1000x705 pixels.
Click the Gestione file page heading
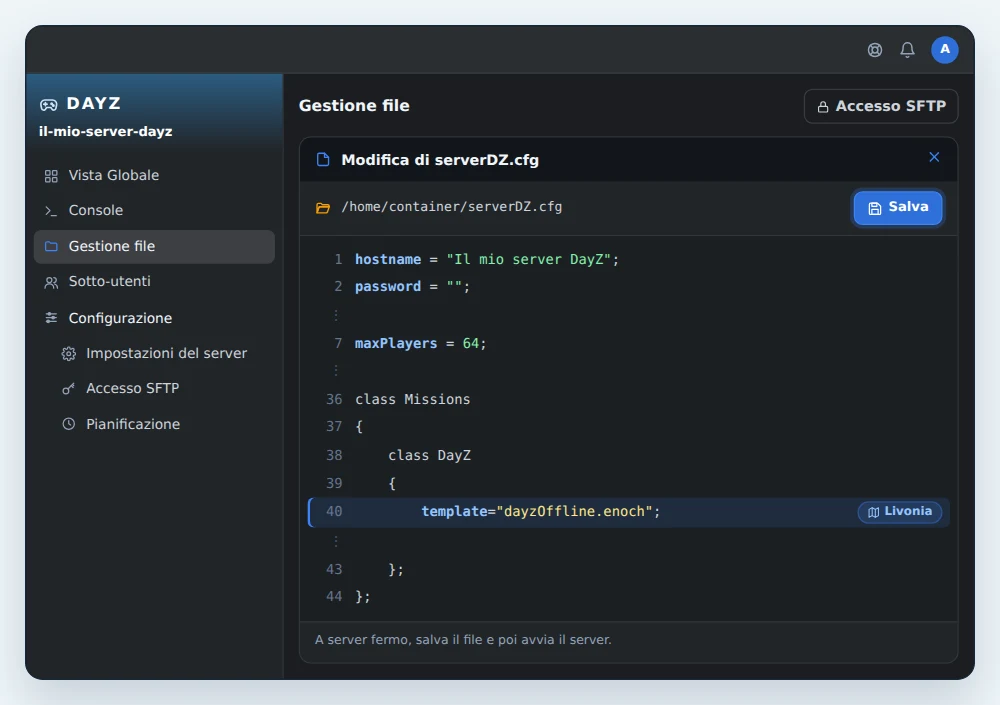coord(354,105)
